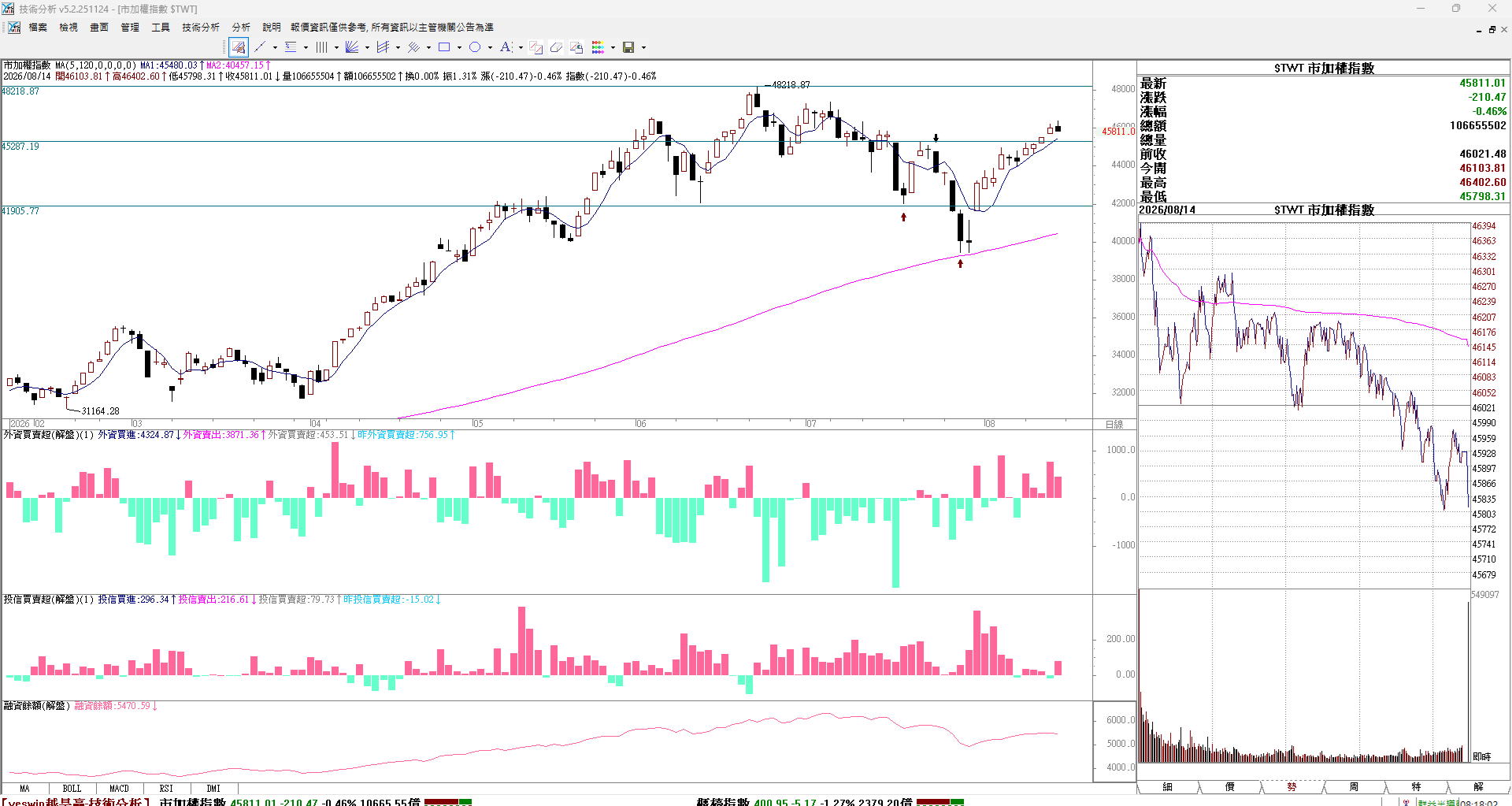Choose the rectangle shape drawing tool

click(444, 47)
